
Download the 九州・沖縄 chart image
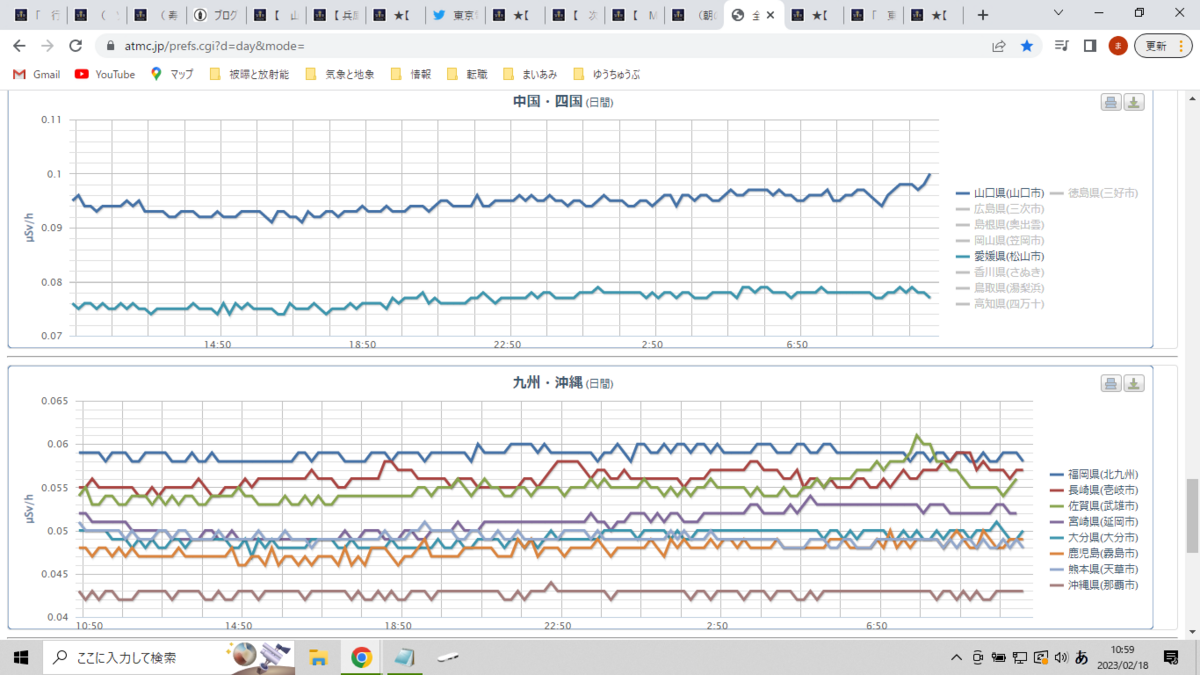(1134, 384)
